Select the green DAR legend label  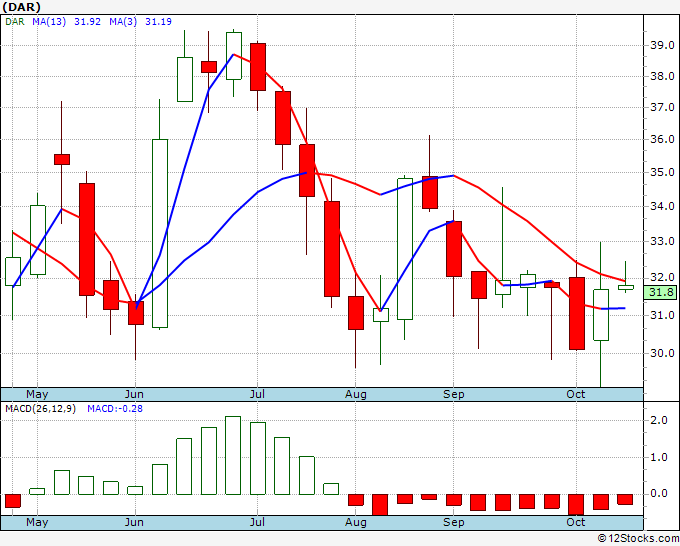click(15, 22)
